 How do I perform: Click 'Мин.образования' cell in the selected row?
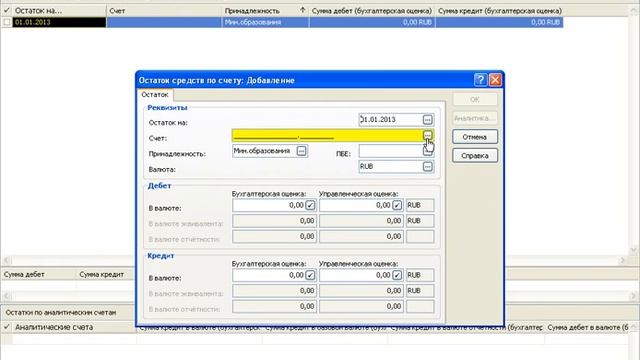coord(265,22)
